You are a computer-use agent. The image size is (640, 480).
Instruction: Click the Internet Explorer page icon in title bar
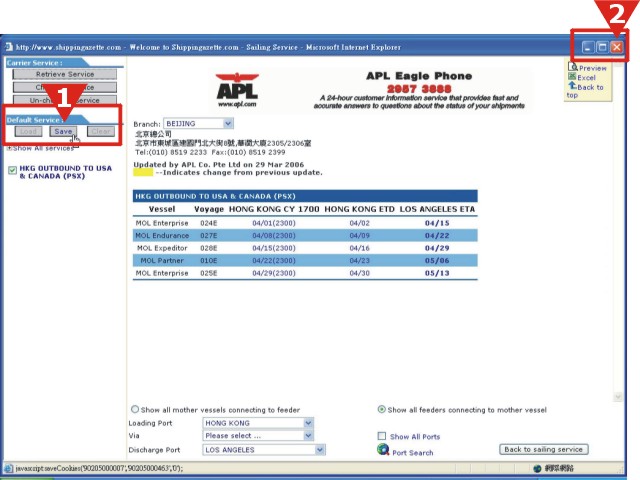point(9,47)
